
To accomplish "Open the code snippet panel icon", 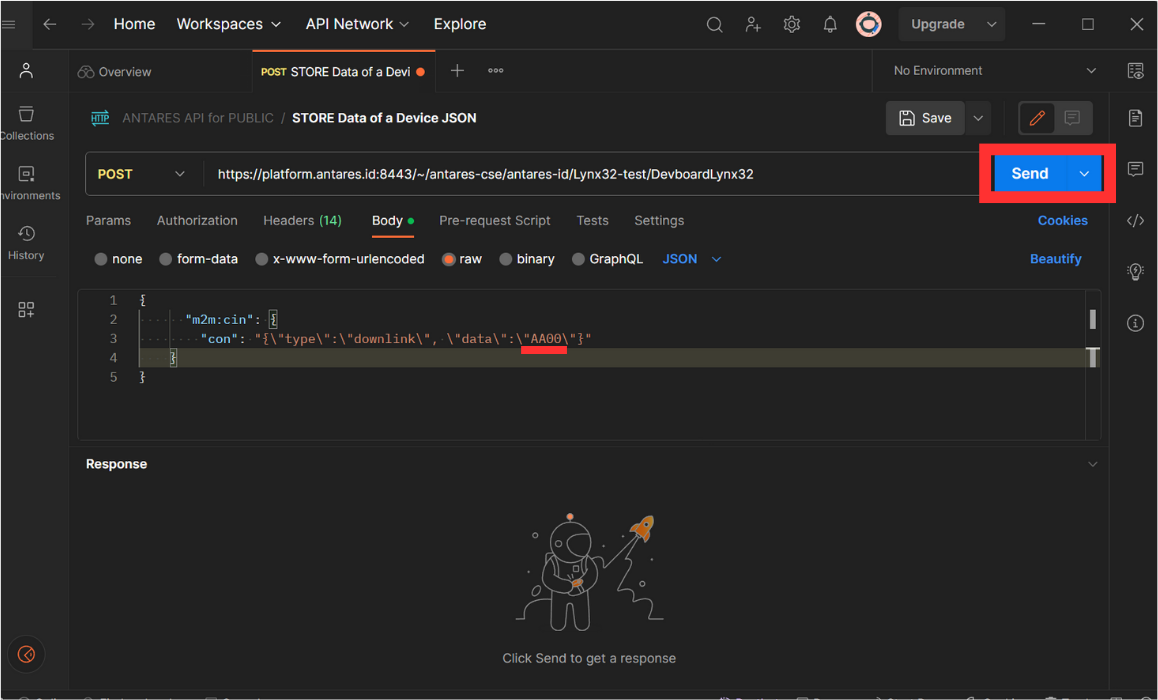I will coord(1135,221).
